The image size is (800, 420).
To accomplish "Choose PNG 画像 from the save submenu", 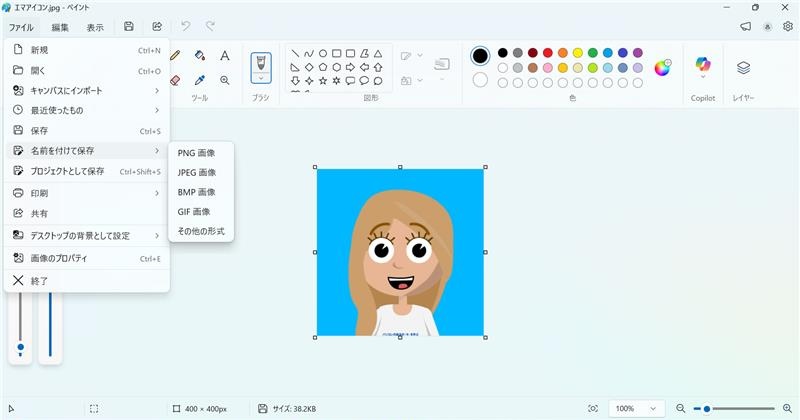I will [196, 153].
